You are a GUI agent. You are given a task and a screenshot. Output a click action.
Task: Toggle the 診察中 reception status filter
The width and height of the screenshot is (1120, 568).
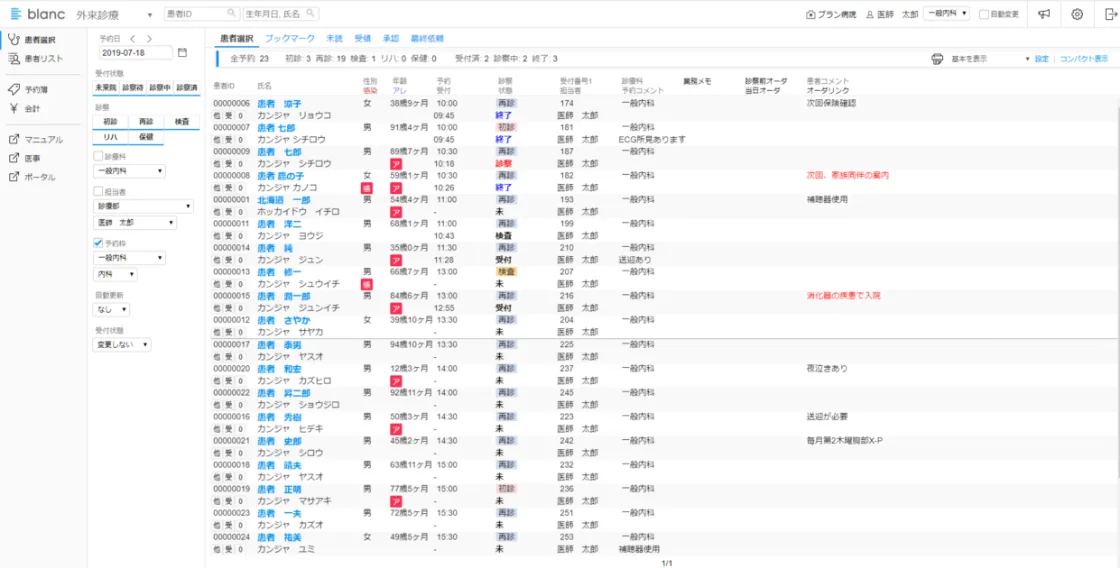pos(160,87)
